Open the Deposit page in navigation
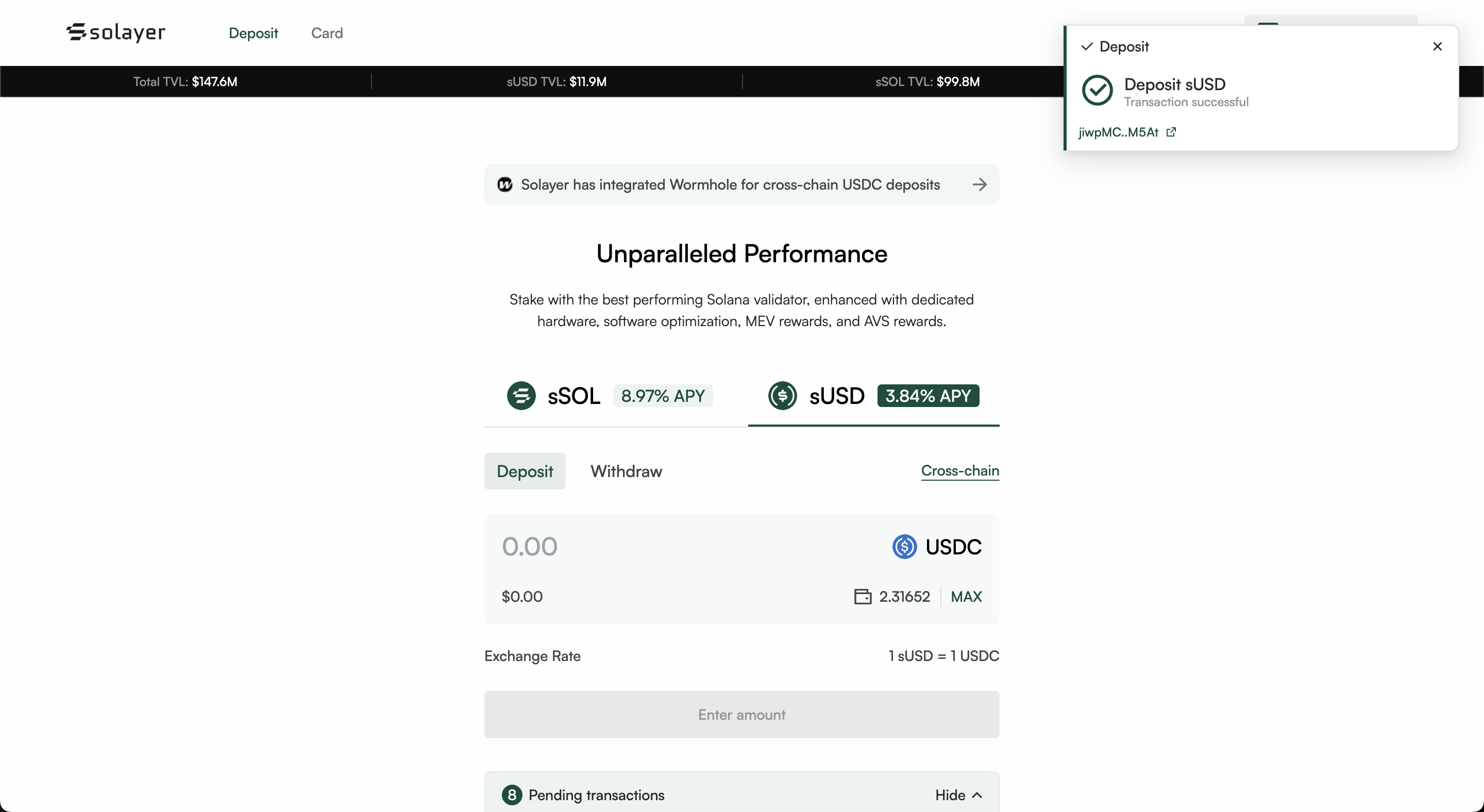The height and width of the screenshot is (812, 1484). (253, 33)
